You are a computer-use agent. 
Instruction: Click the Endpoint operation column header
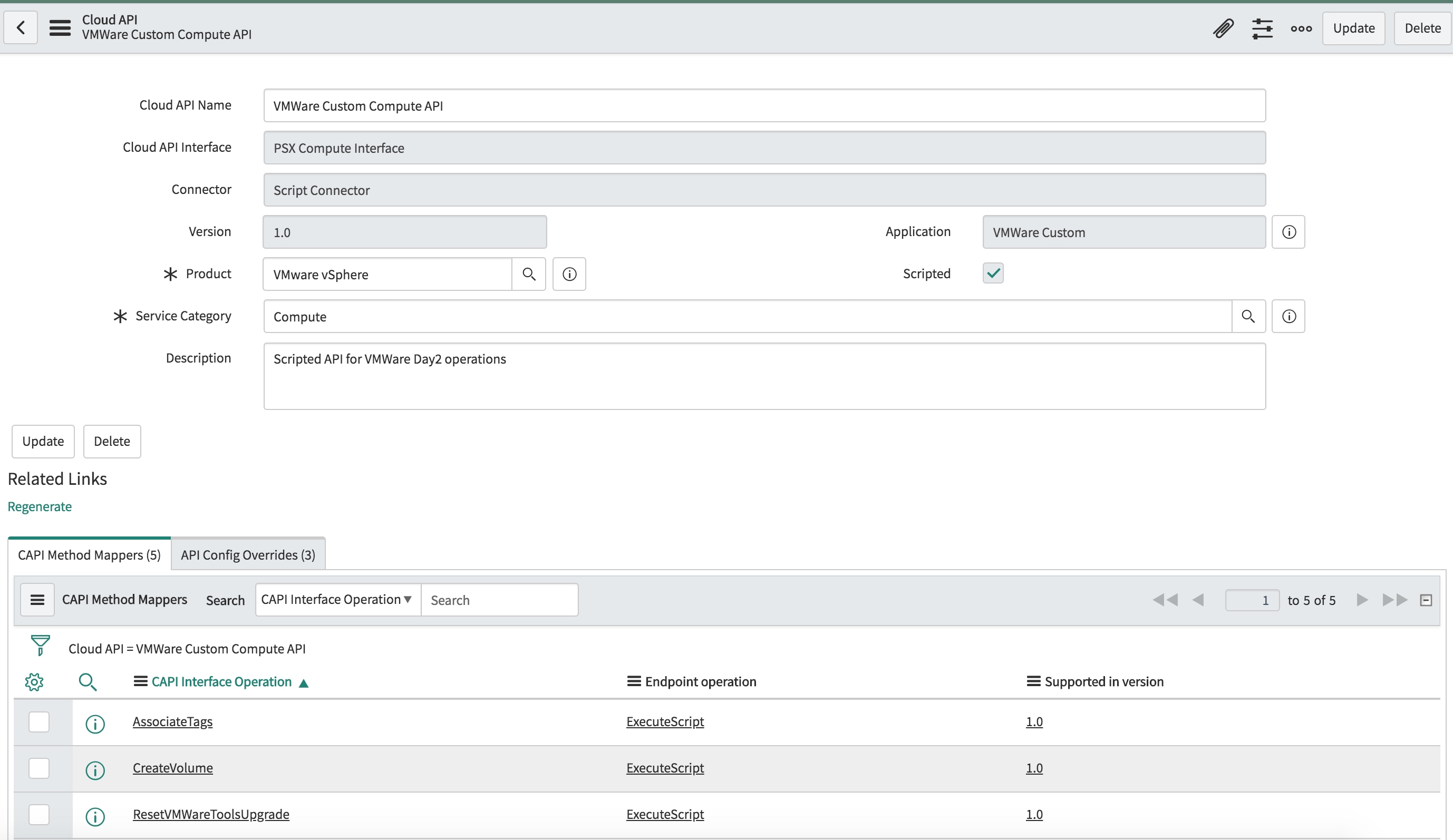click(701, 681)
